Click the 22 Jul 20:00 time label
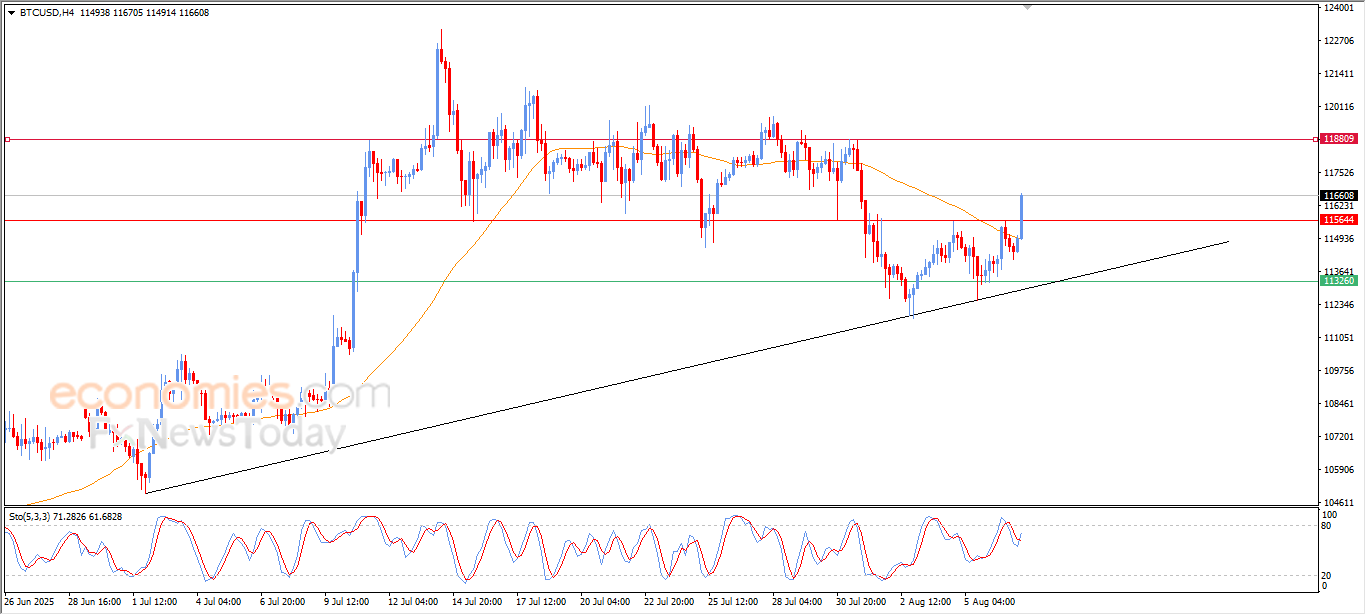The width and height of the screenshot is (1366, 615). (669, 602)
